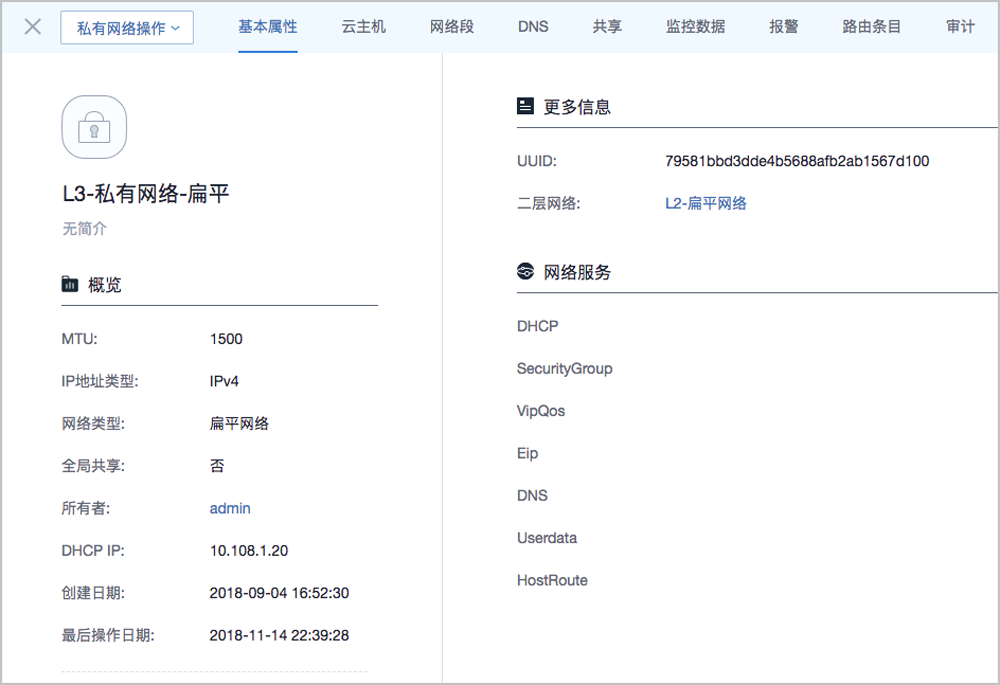Open the 共享 tab
The height and width of the screenshot is (685, 1000).
click(x=606, y=27)
